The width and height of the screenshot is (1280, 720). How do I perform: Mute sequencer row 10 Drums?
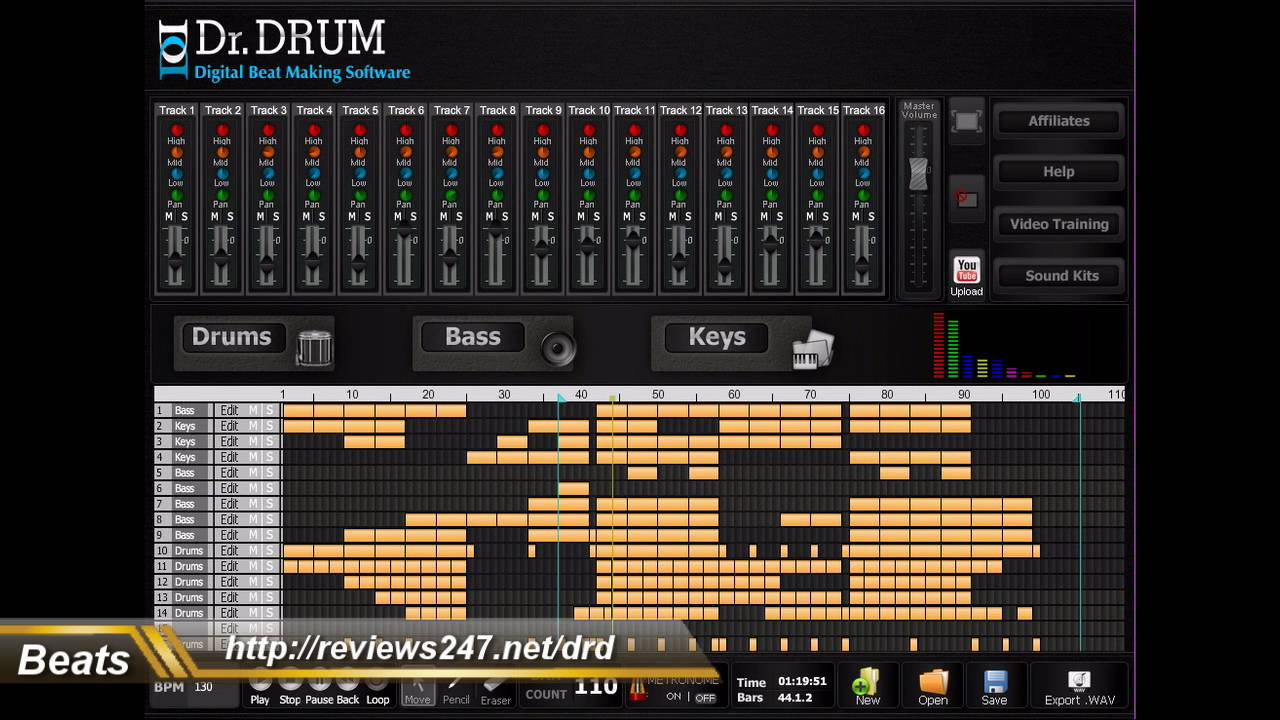point(254,551)
